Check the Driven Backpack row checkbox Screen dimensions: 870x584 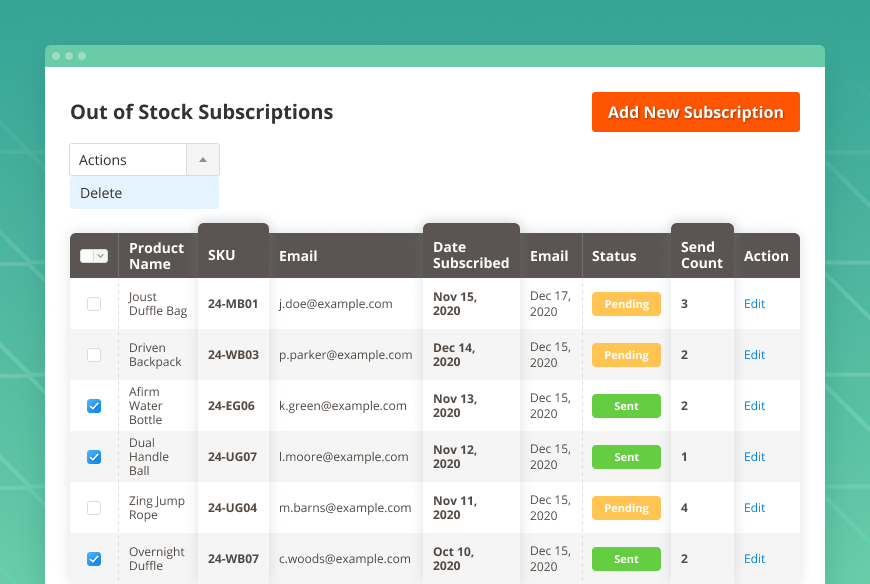(93, 355)
